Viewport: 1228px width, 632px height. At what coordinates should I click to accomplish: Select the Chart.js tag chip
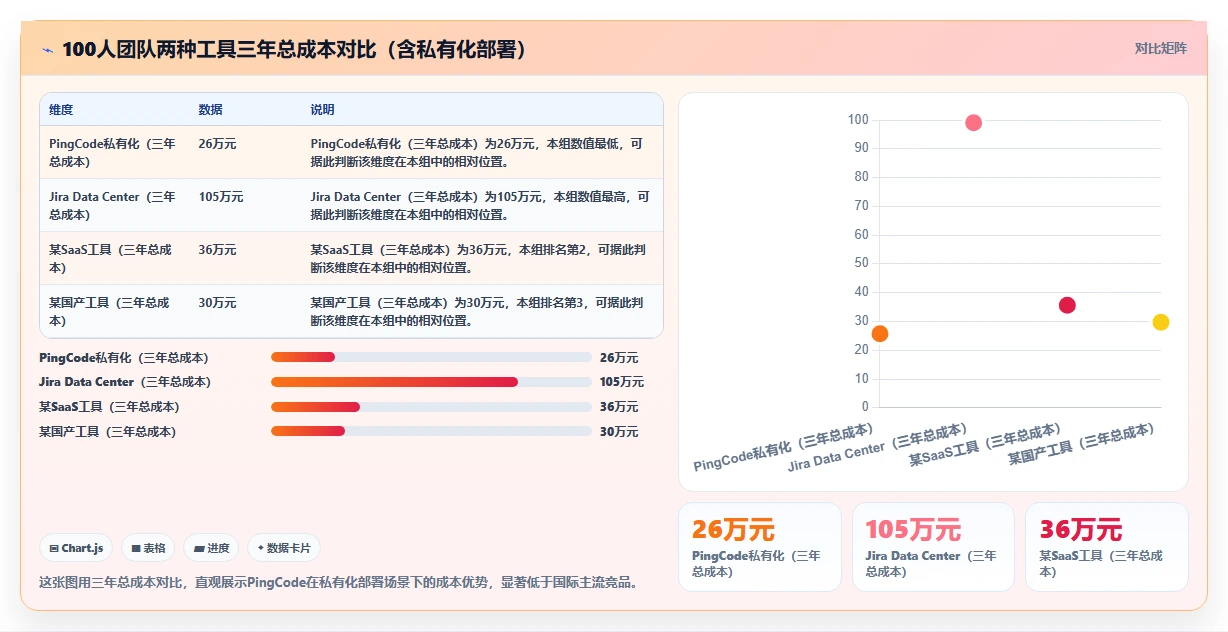coord(76,548)
